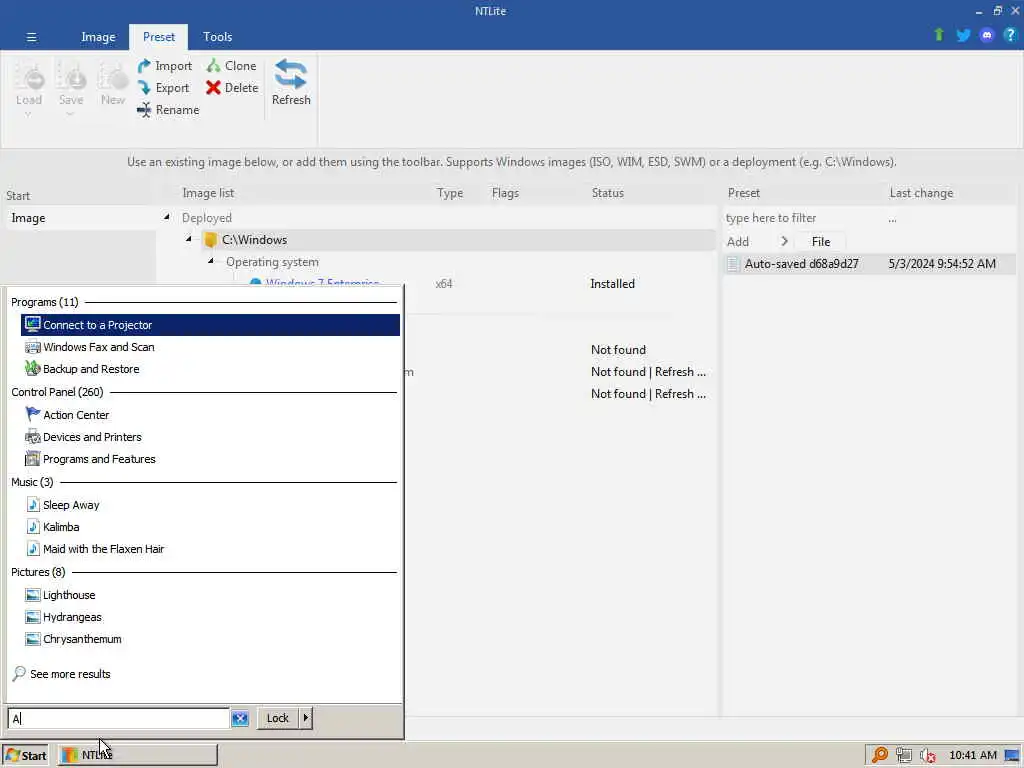This screenshot has height=768, width=1024.
Task: Click the Clone preset icon
Action: point(213,65)
